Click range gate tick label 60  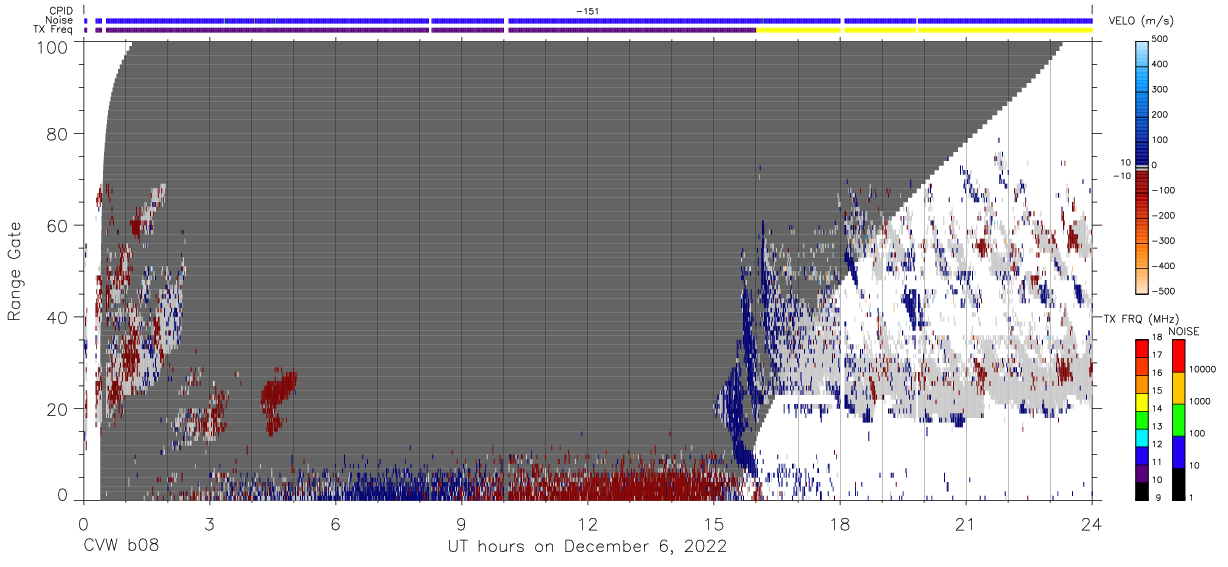pos(59,226)
